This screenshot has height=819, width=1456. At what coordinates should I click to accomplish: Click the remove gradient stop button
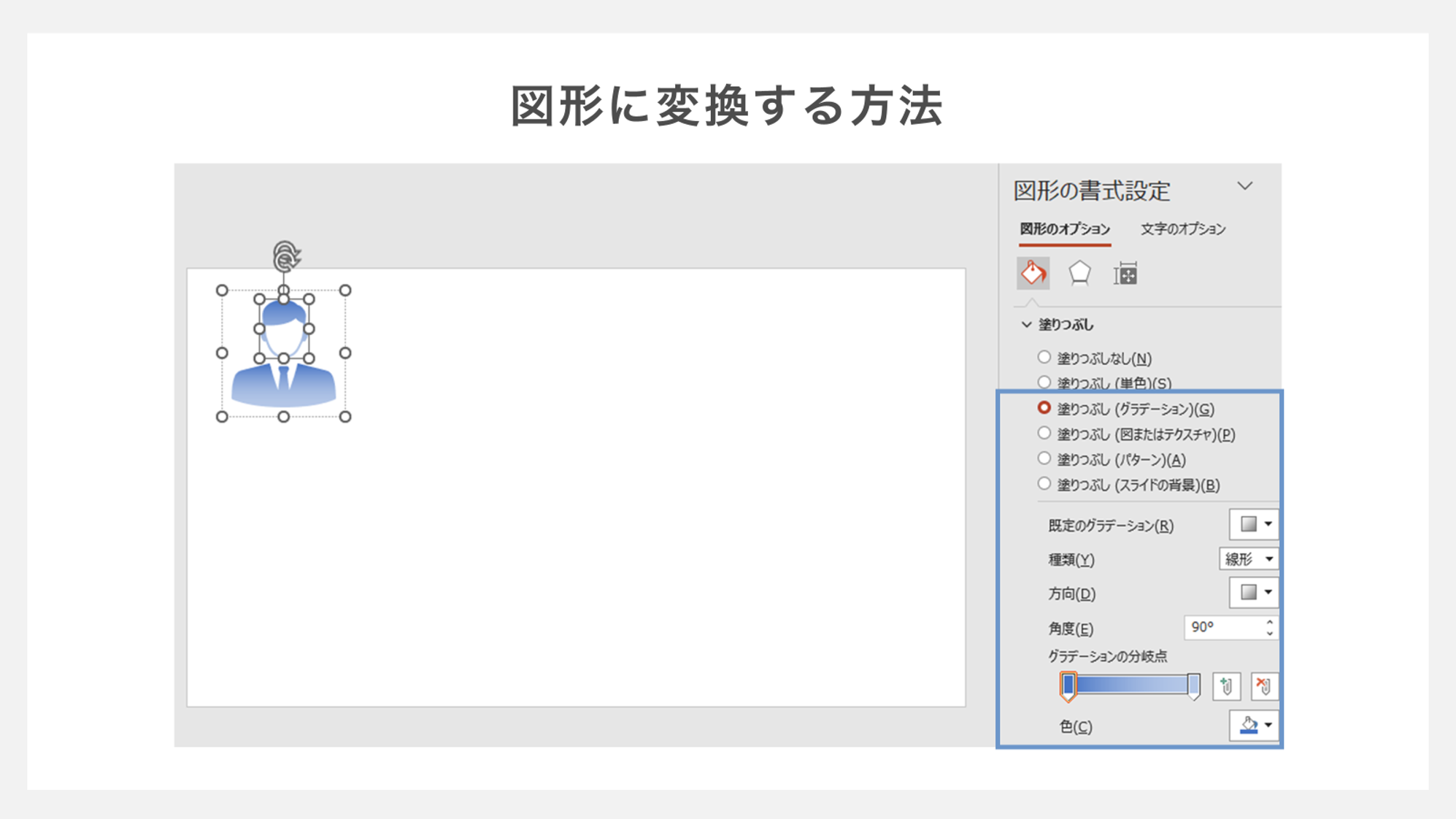coord(1264,686)
